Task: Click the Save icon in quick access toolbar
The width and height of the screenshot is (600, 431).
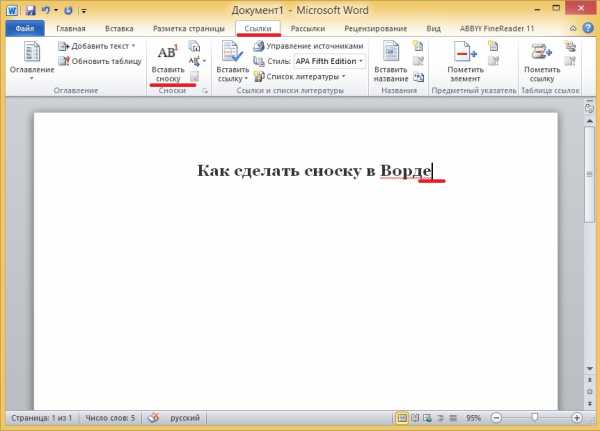Action: click(31, 10)
